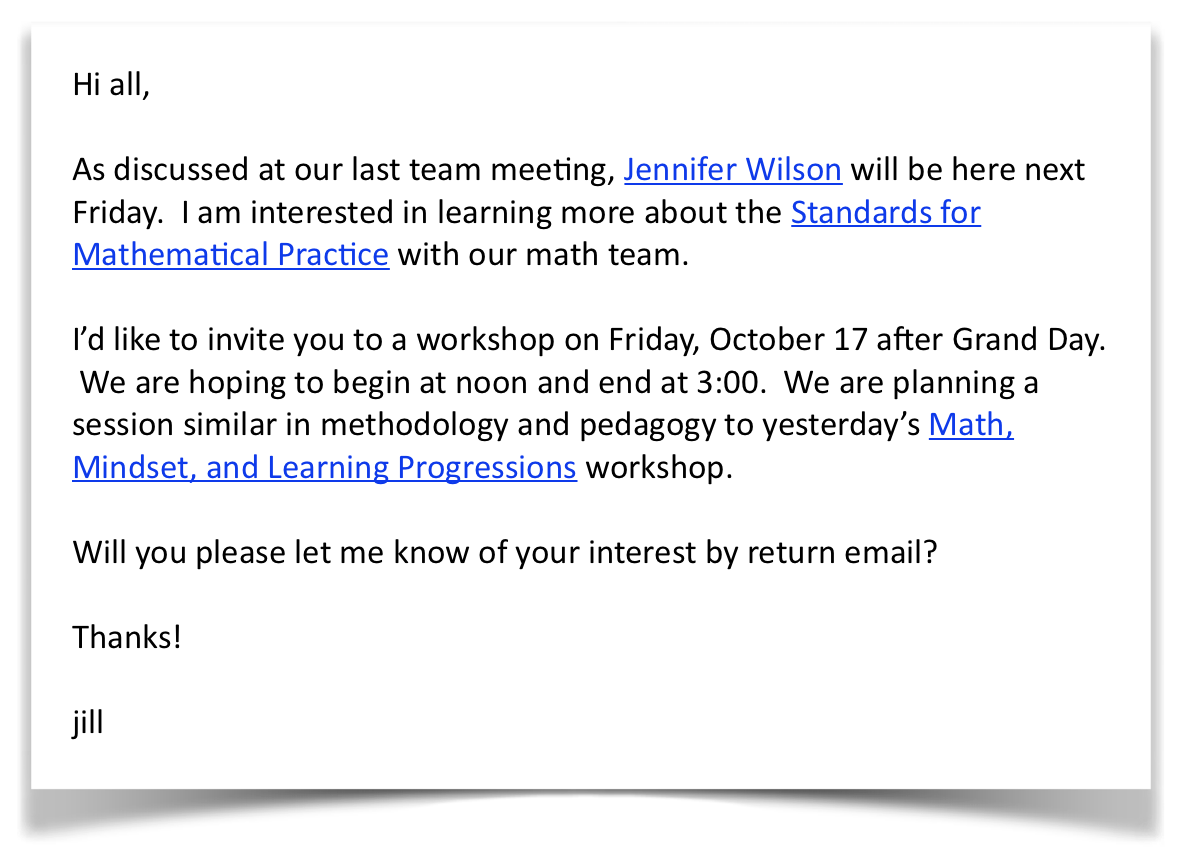Click the "Thanks!" closing line
The height and width of the screenshot is (864, 1188).
click(127, 637)
